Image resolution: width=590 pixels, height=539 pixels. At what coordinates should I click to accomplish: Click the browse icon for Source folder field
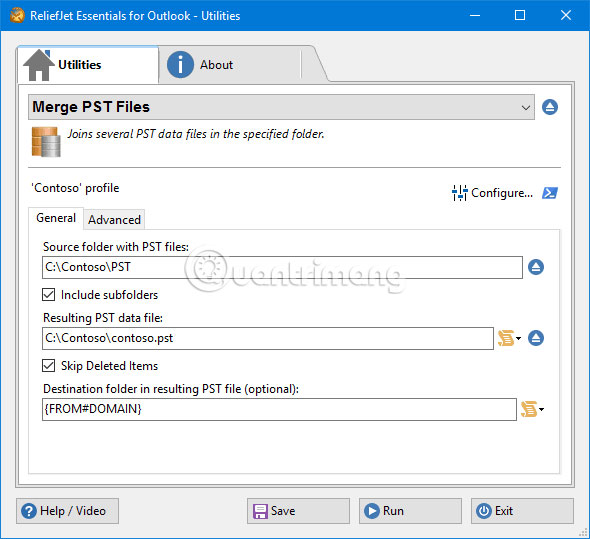pos(536,267)
